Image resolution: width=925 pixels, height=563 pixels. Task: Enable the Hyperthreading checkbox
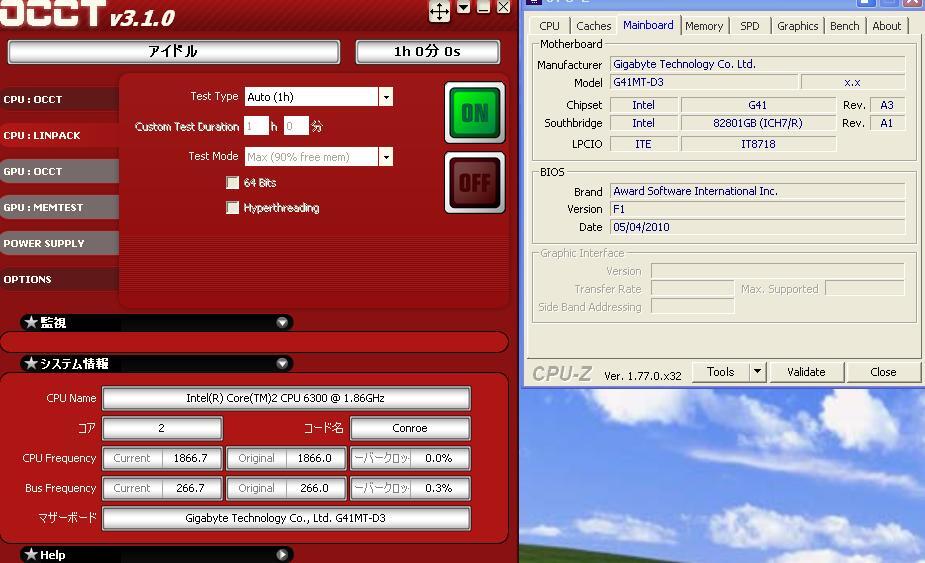pyautogui.click(x=233, y=208)
